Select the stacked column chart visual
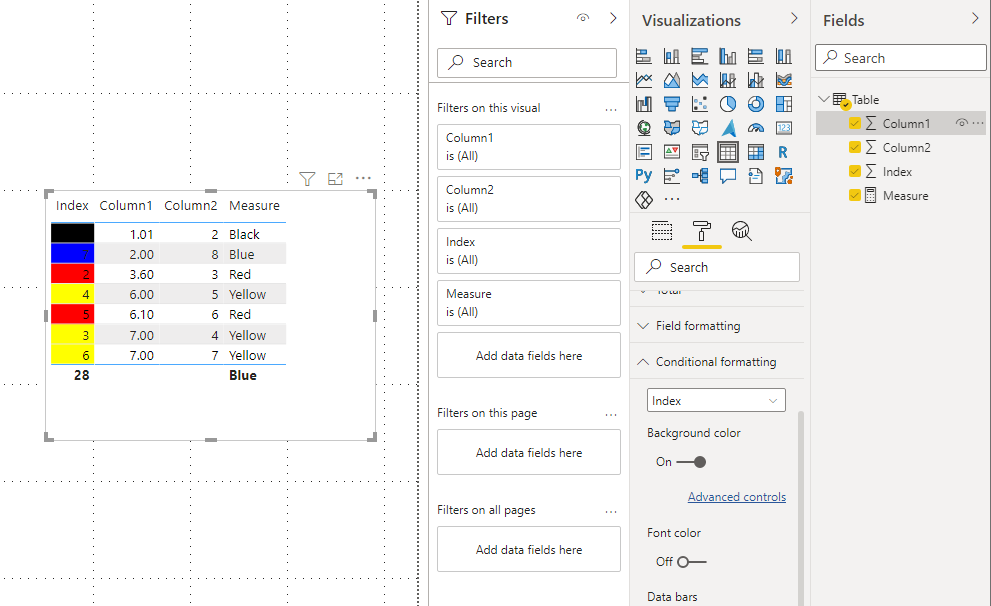 671,56
